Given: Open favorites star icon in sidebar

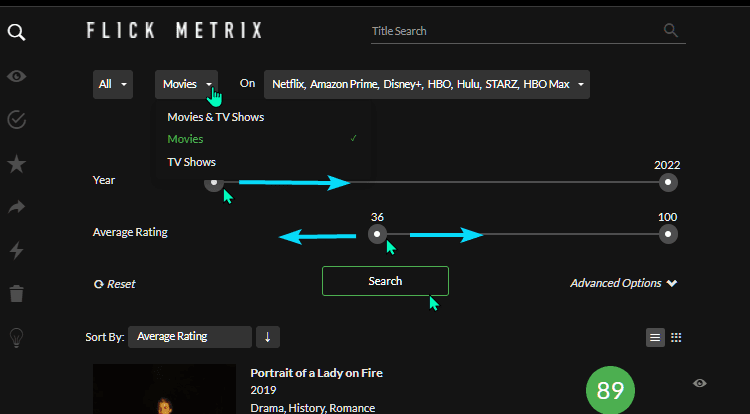Looking at the screenshot, I should point(16,164).
